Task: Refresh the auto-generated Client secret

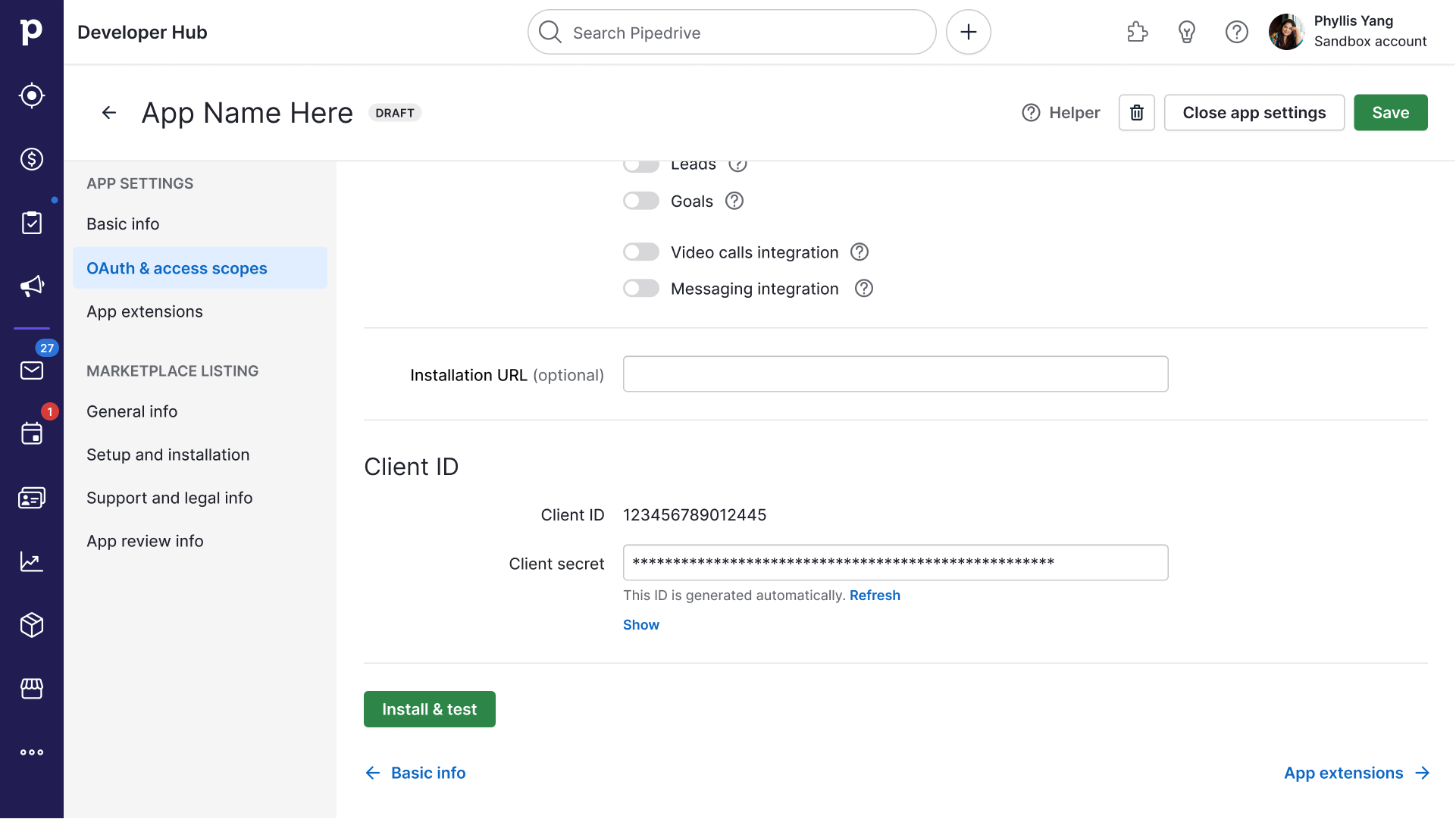Action: click(x=874, y=595)
